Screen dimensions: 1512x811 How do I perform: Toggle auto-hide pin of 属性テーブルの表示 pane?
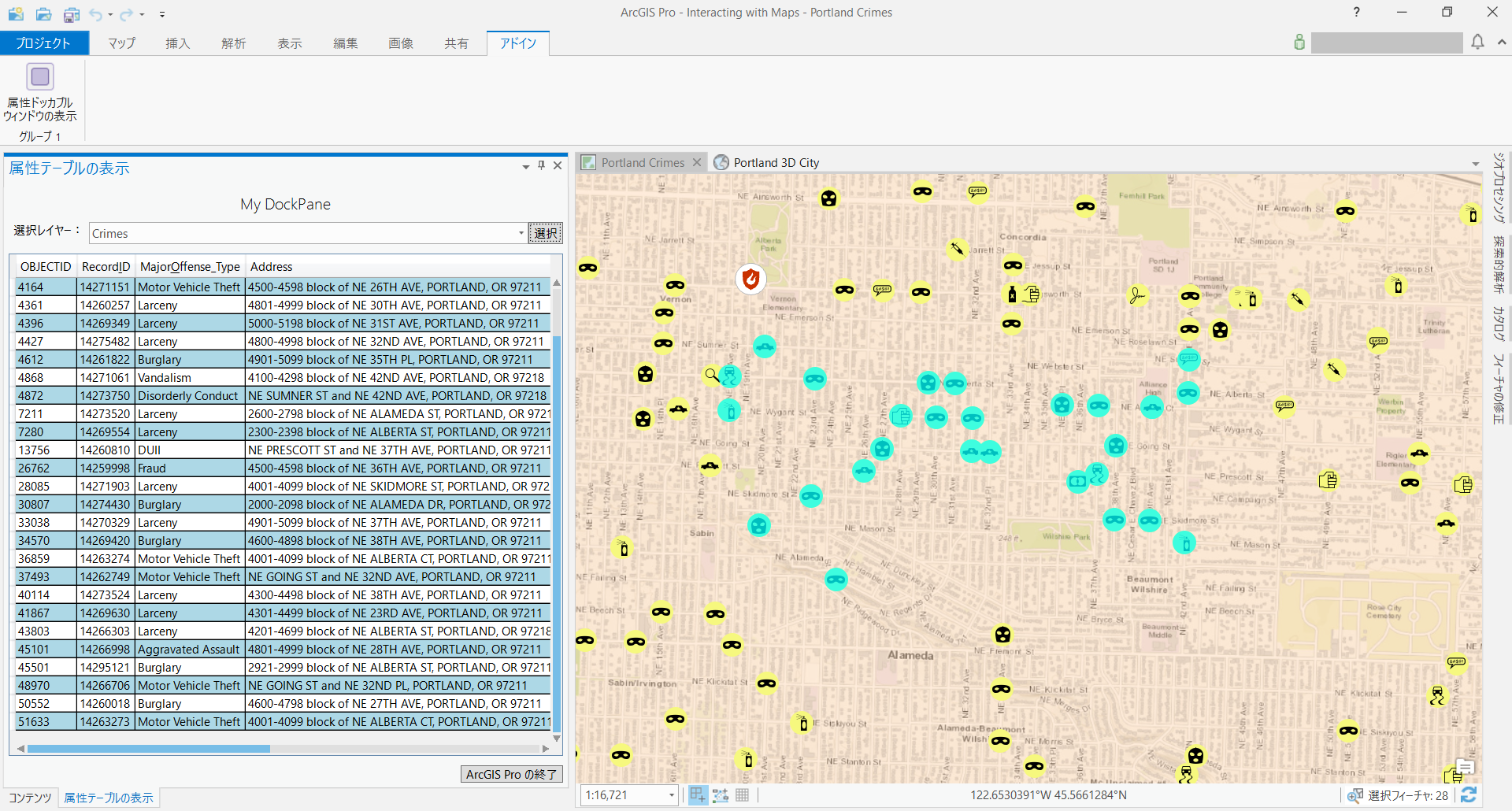click(x=541, y=165)
